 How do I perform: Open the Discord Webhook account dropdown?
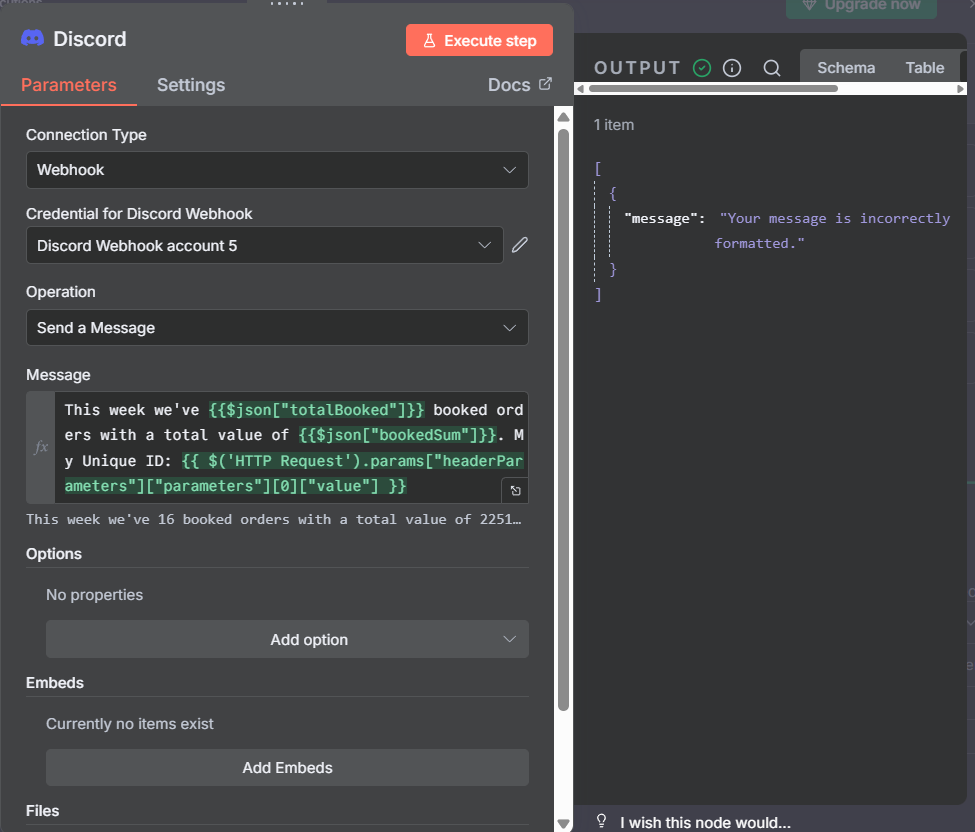pos(264,245)
